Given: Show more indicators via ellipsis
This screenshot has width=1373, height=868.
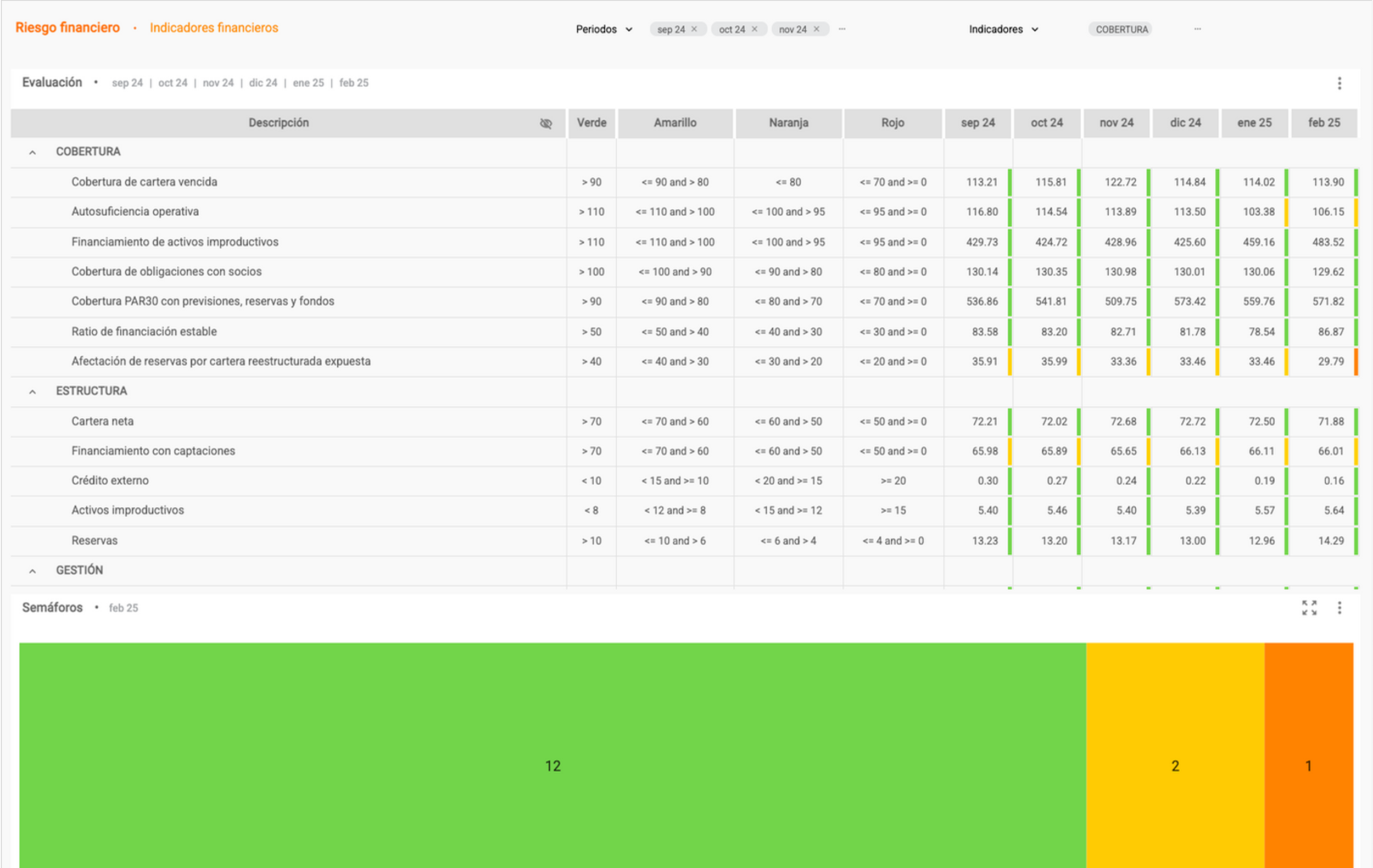Looking at the screenshot, I should point(1197,29).
